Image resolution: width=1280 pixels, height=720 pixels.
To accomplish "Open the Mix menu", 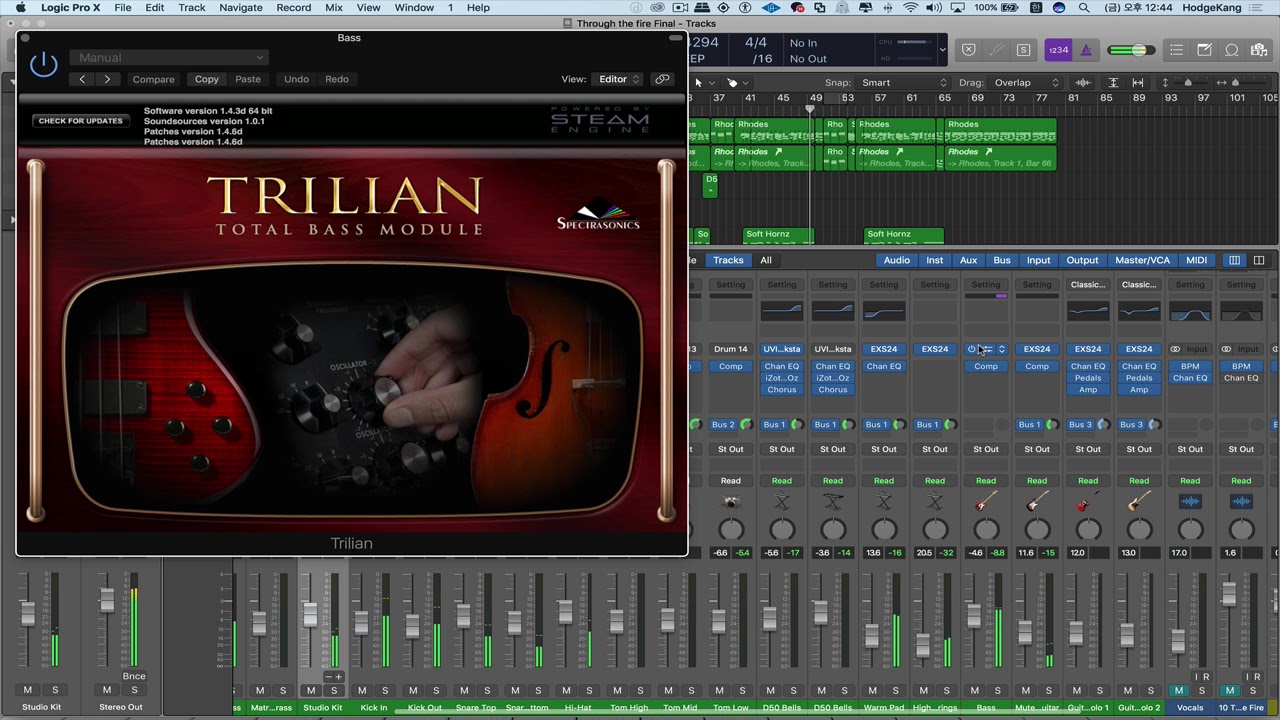I will click(334, 8).
